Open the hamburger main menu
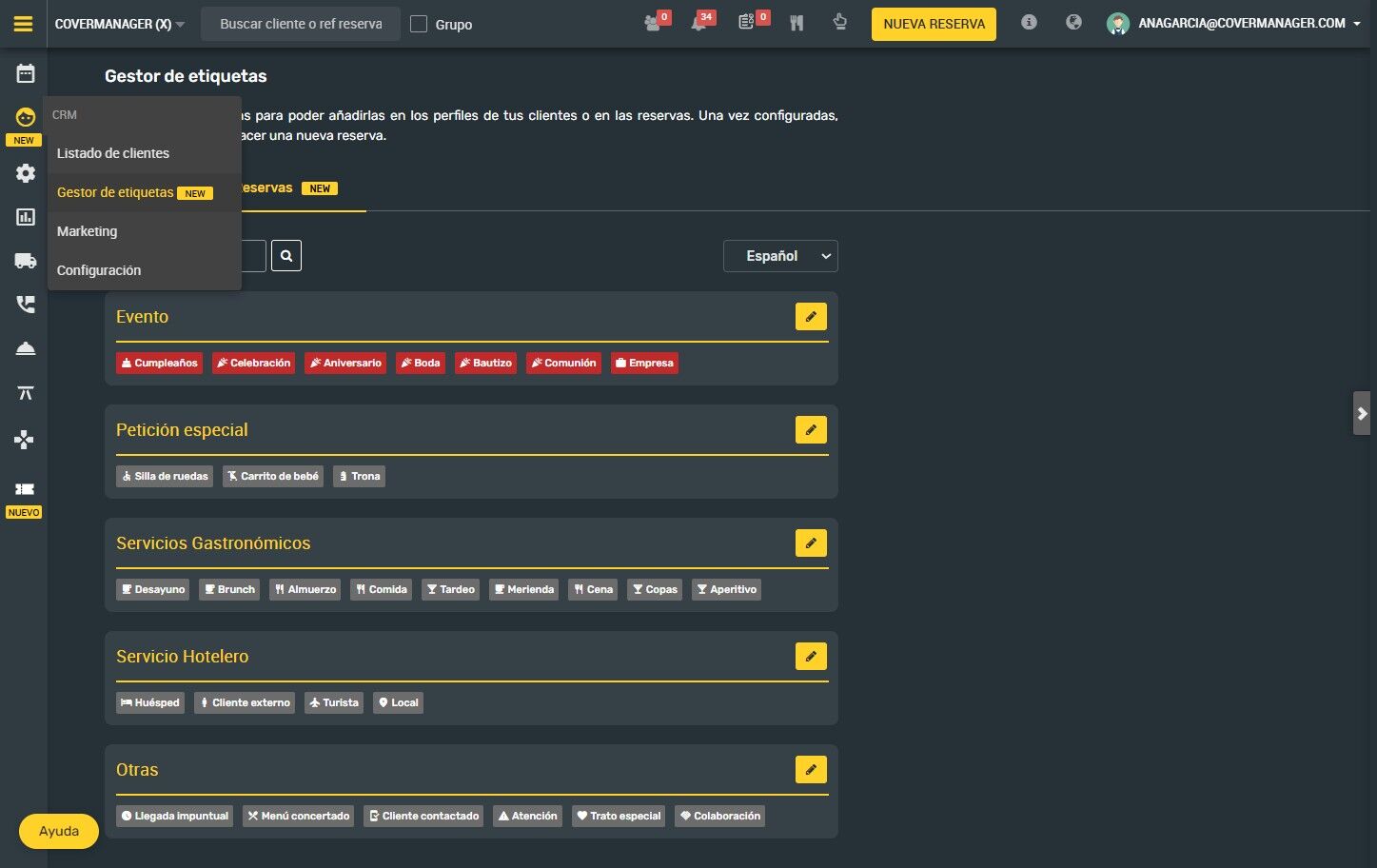The height and width of the screenshot is (868, 1377). tap(23, 24)
